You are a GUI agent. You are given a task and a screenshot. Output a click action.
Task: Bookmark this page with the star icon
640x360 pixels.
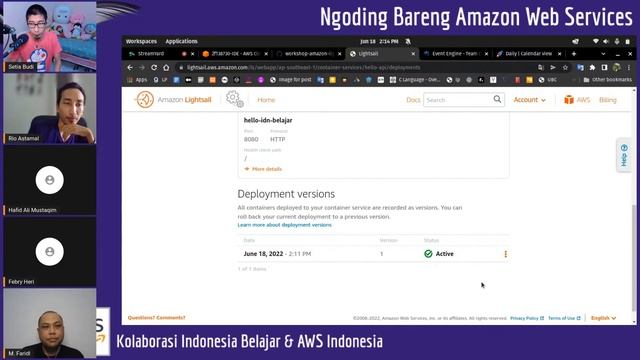tap(565, 67)
